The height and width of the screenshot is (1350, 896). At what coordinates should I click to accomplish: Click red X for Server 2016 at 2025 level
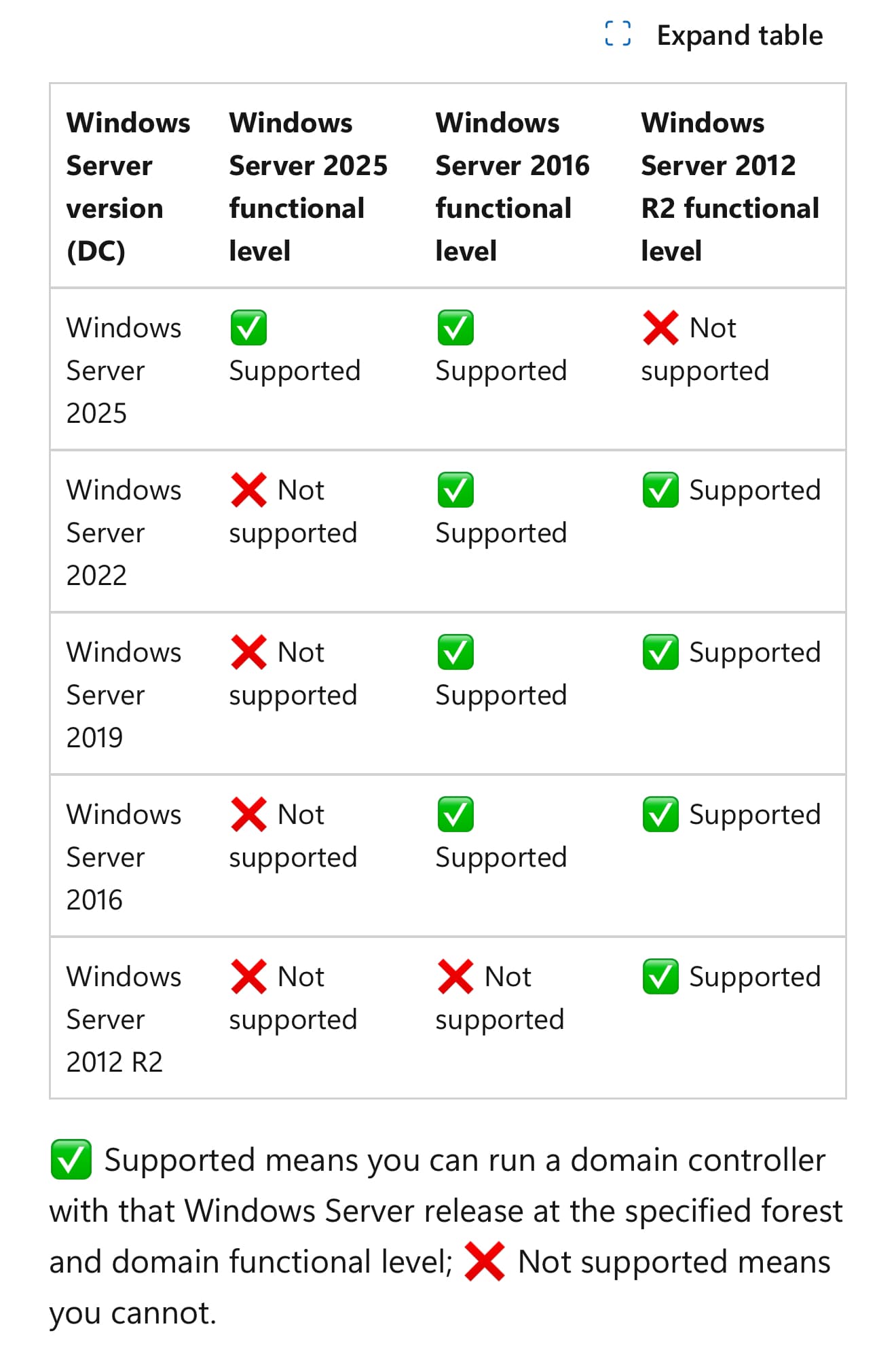click(248, 814)
